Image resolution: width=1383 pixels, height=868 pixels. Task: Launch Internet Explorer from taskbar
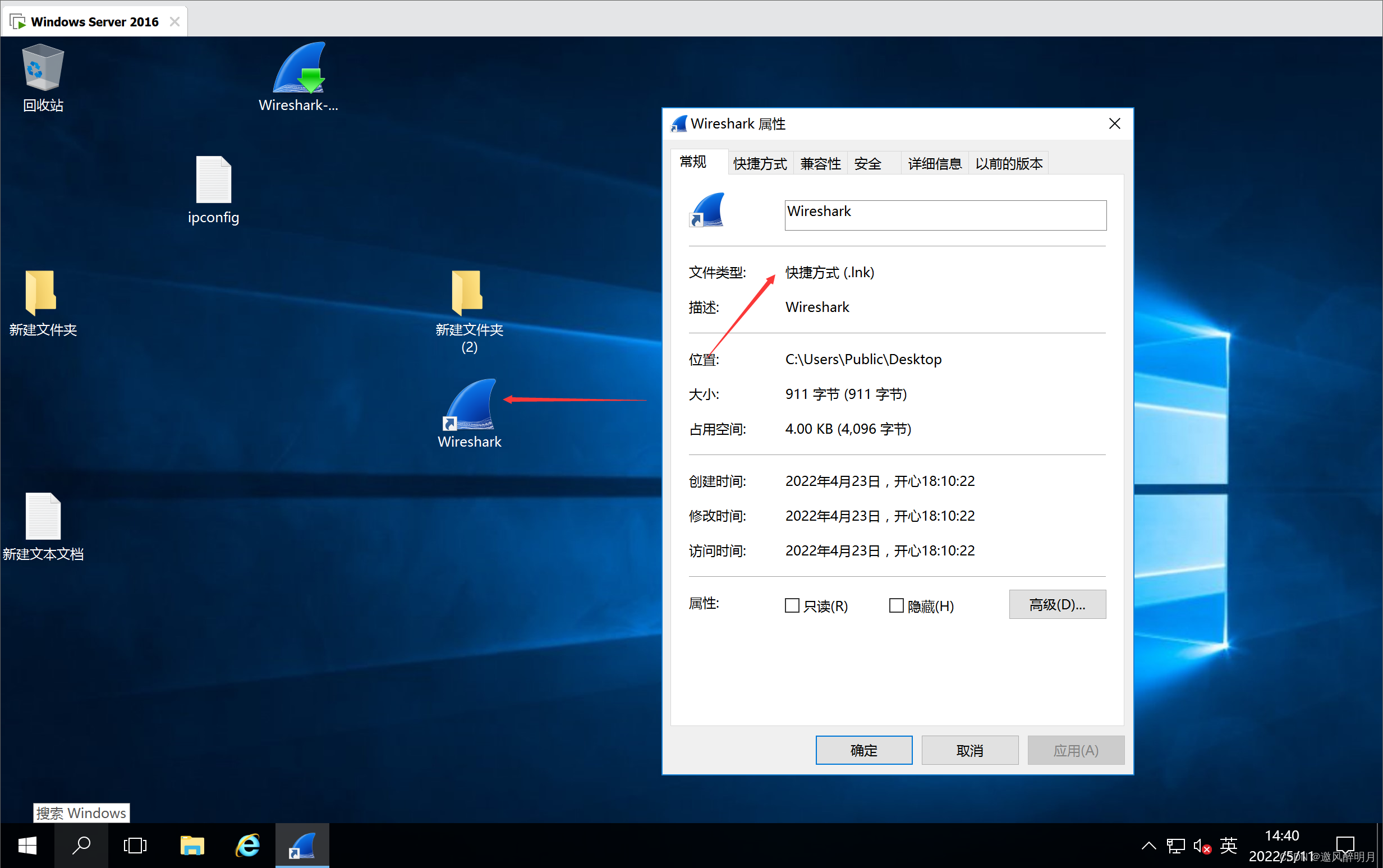(x=248, y=846)
